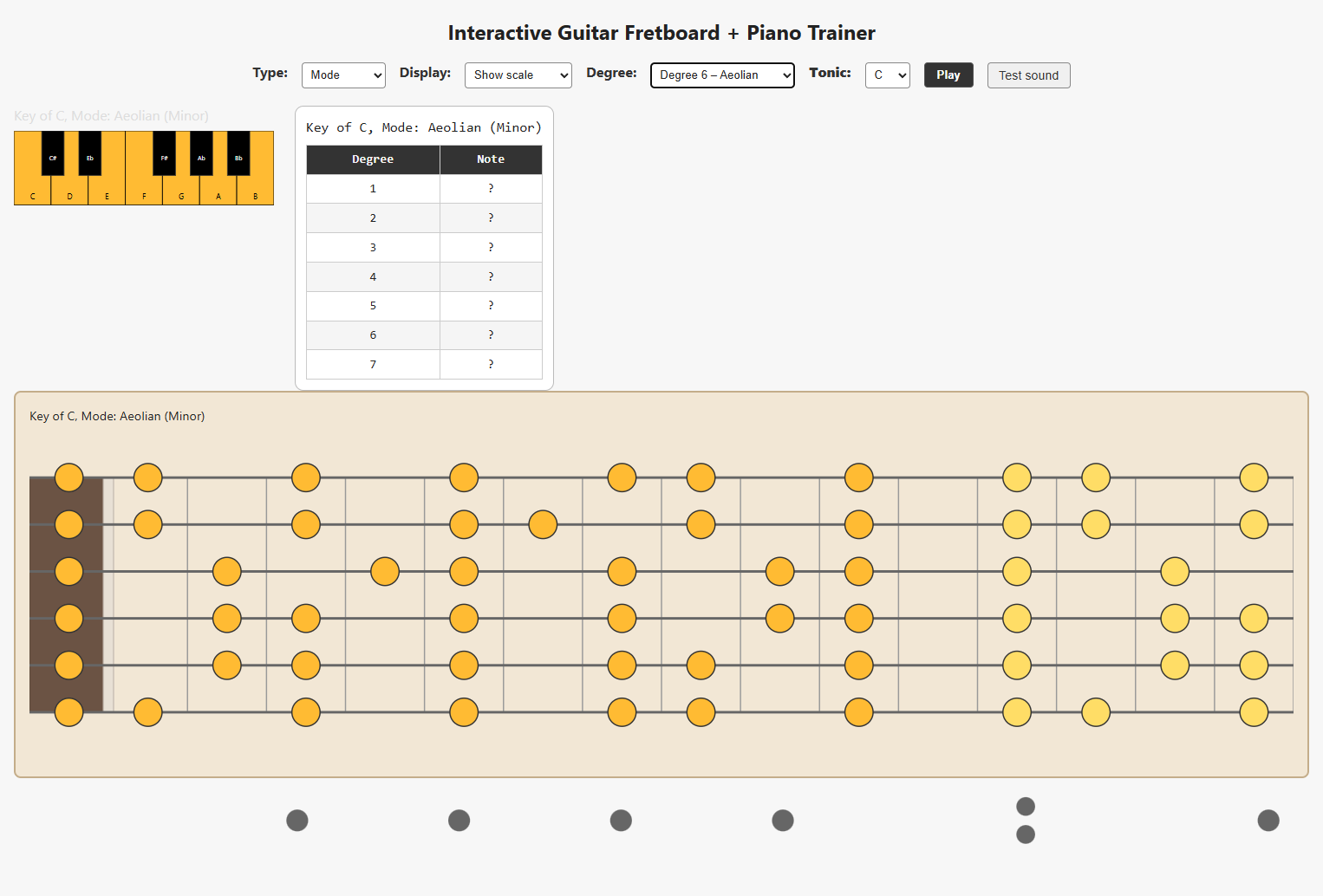The width and height of the screenshot is (1323, 896).
Task: Click the faded "Key of C" caption above the piano
Action: 111,116
